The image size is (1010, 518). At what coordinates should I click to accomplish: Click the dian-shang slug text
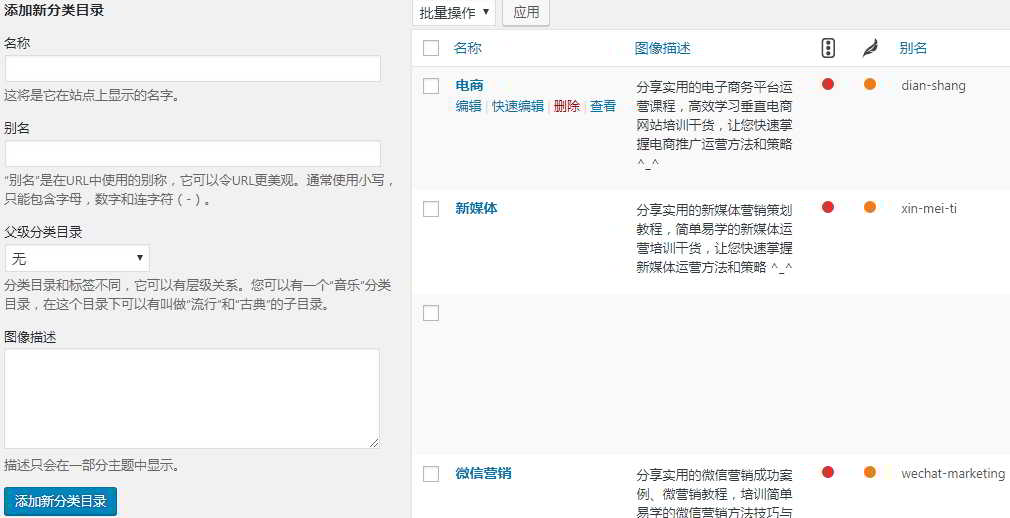tap(933, 86)
